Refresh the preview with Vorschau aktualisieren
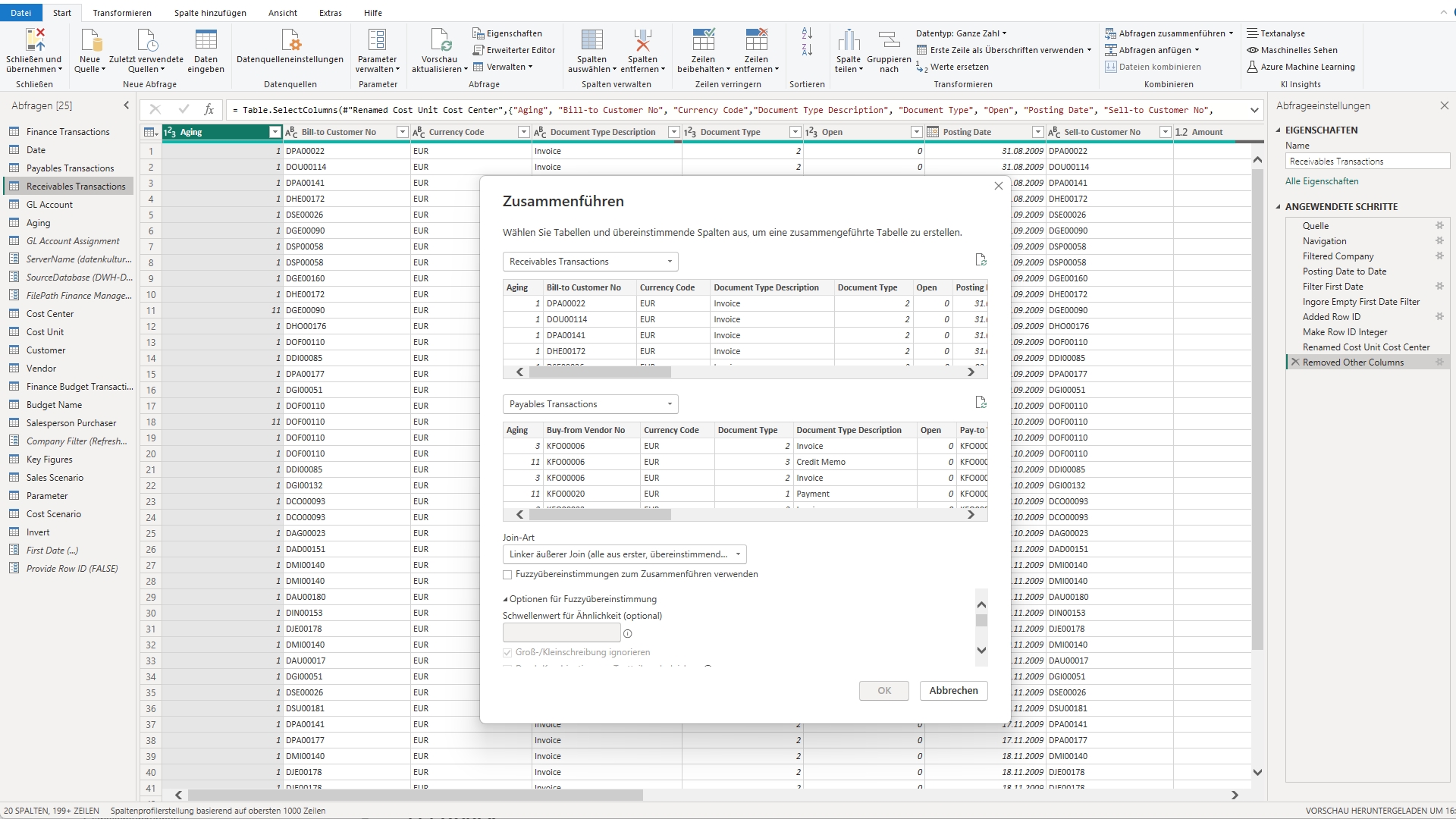1456x819 pixels. tap(439, 49)
